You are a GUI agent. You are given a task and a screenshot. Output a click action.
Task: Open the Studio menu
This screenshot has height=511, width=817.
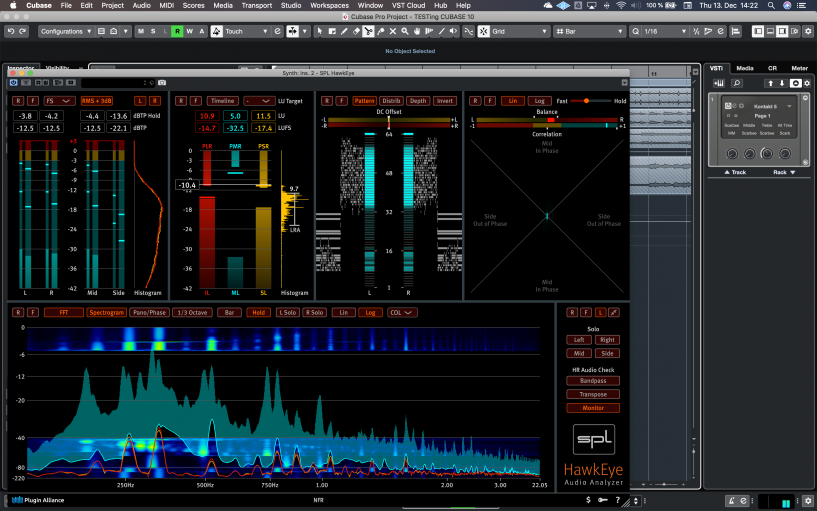pyautogui.click(x=291, y=5)
